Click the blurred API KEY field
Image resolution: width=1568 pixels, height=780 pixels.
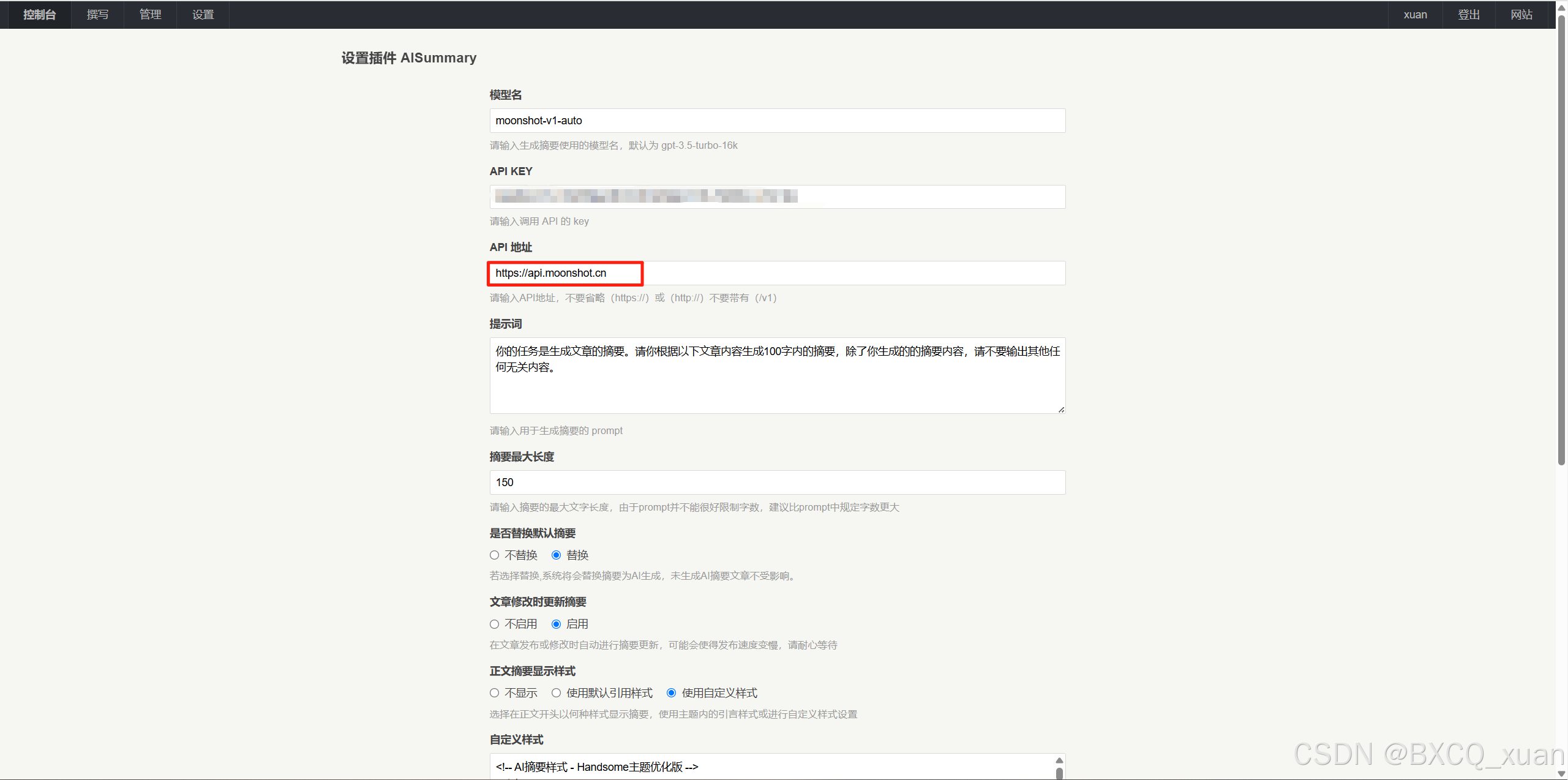[777, 197]
